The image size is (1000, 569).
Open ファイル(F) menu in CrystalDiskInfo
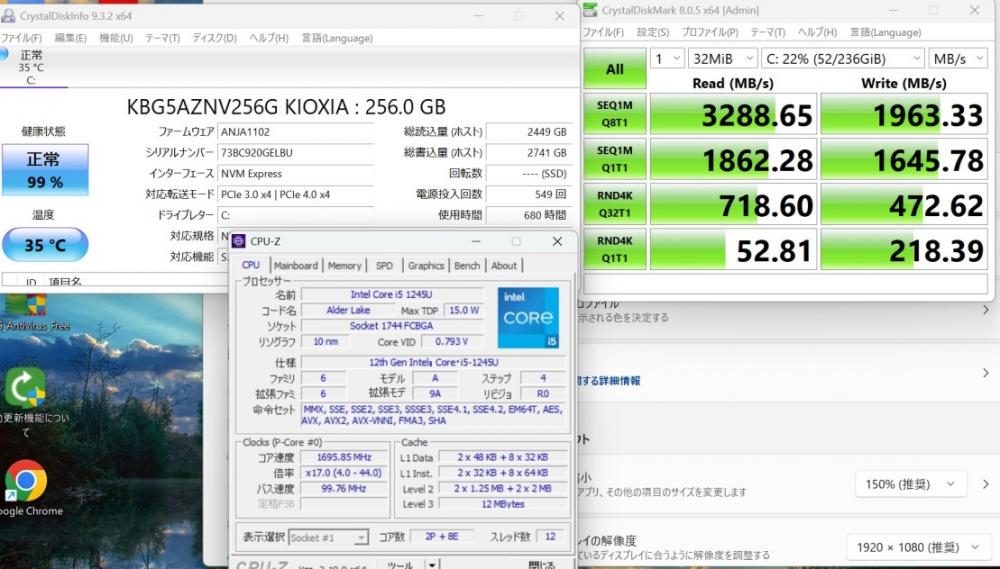pyautogui.click(x=21, y=38)
